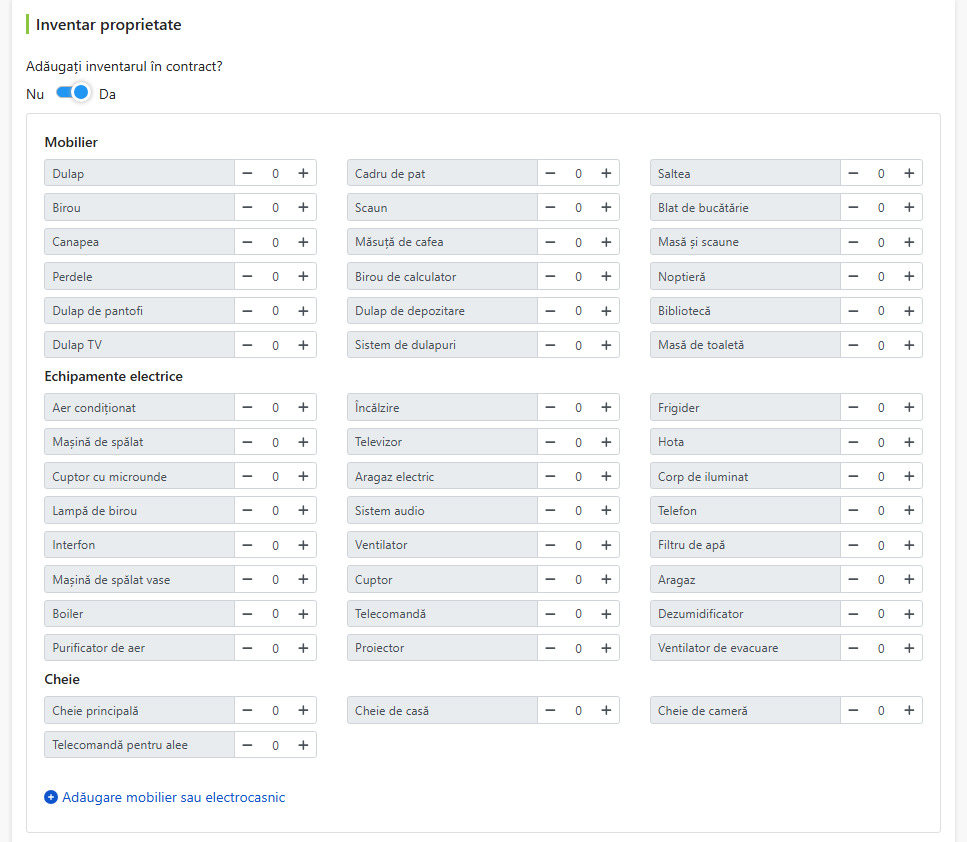Click the Cheie principală quantity field
This screenshot has height=842, width=967.
tap(275, 711)
